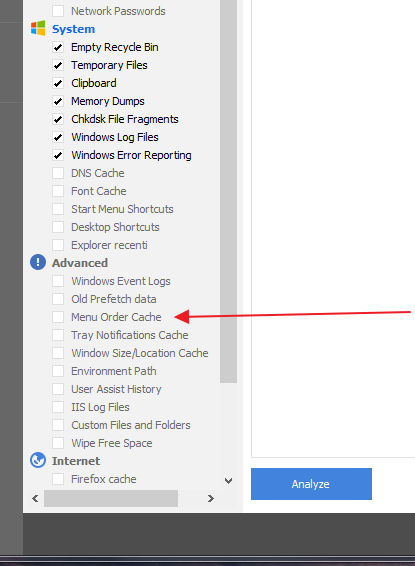
Task: Click the horizontal scrollbar left arrow
Action: [35, 498]
